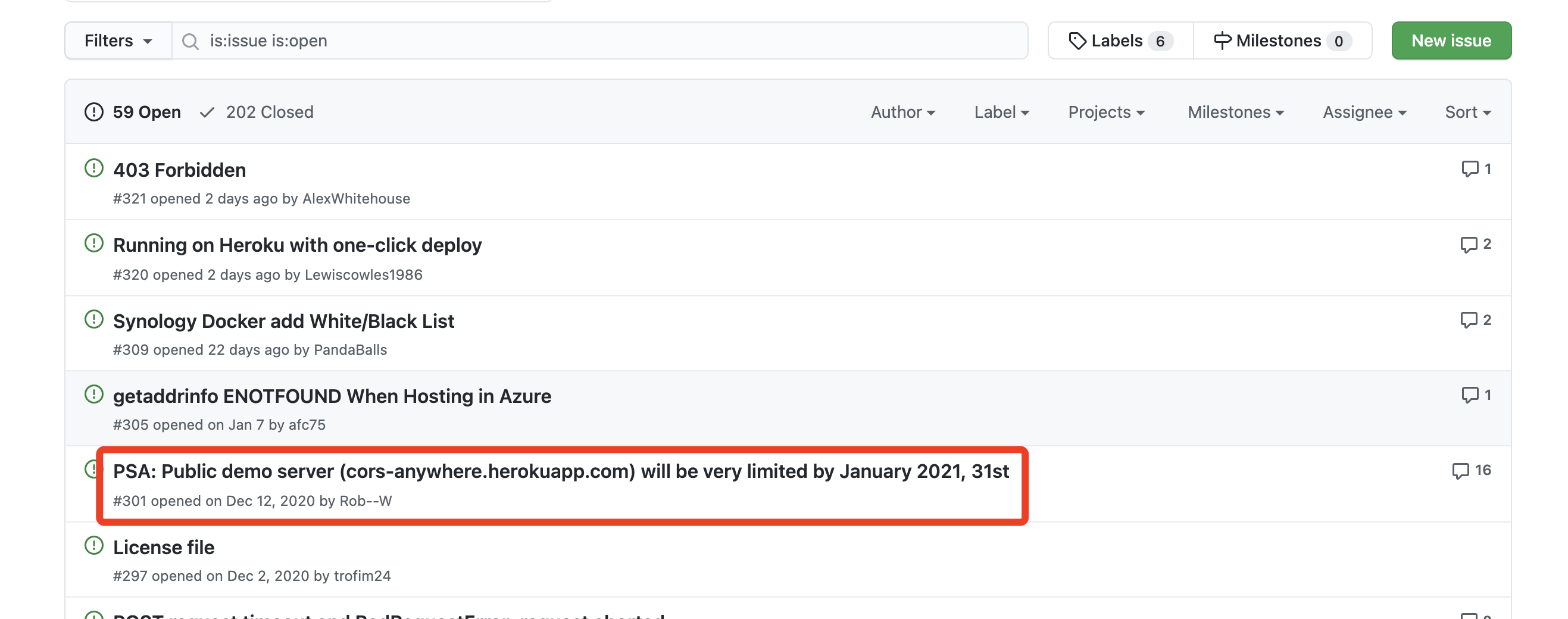Viewport: 1568px width, 619px height.
Task: Click open-issue icon beside License file
Action: point(93,545)
